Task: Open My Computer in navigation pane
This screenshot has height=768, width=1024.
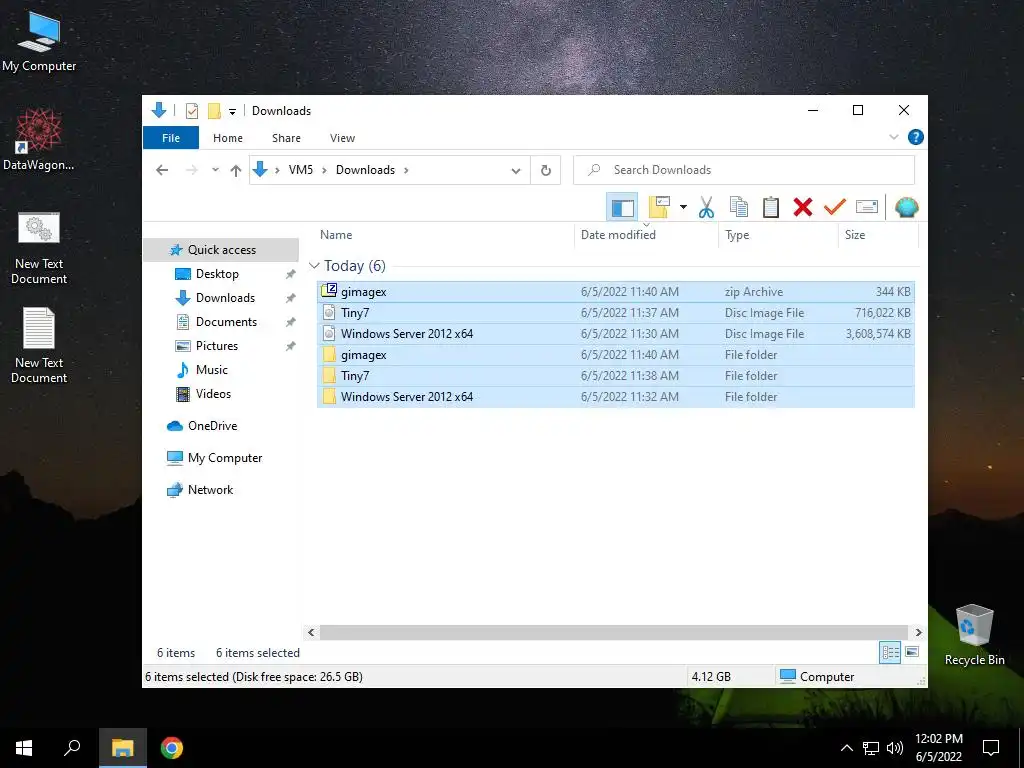Action: [x=225, y=458]
